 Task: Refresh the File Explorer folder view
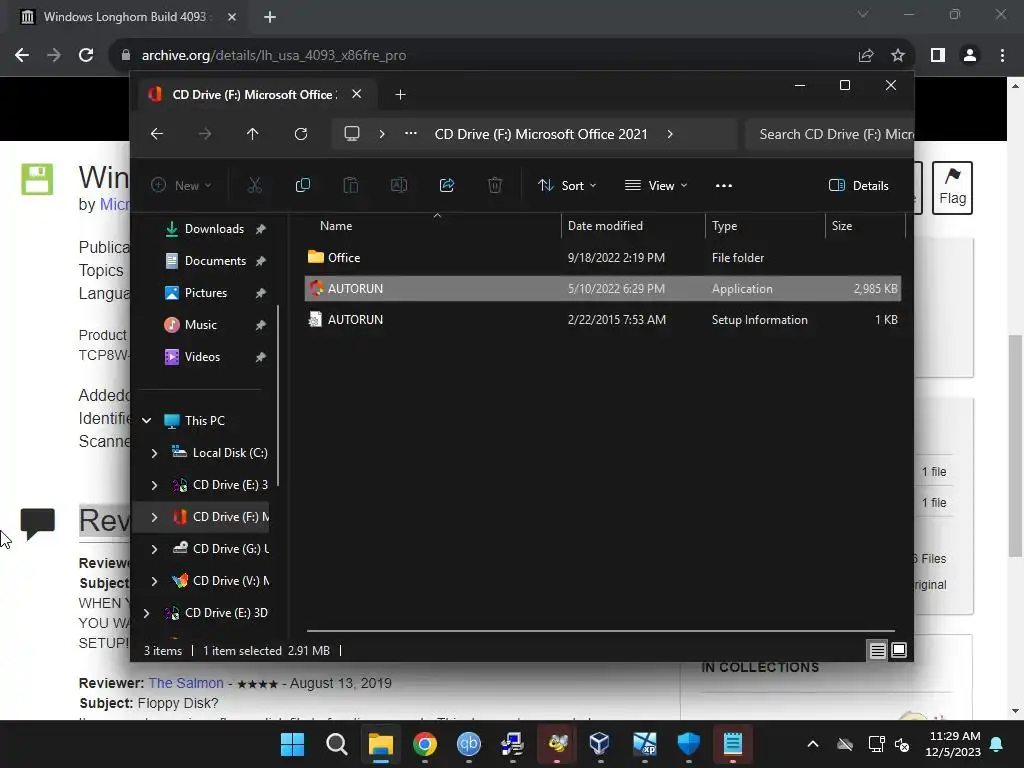pyautogui.click(x=300, y=134)
